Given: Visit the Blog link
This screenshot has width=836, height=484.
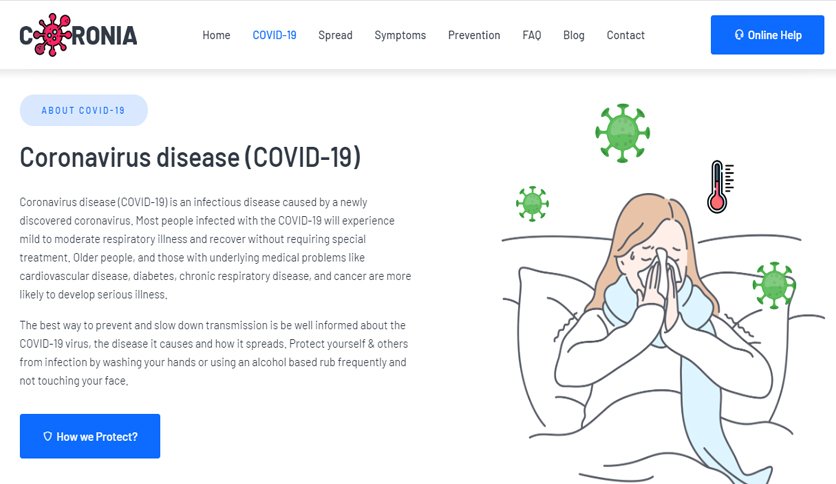Looking at the screenshot, I should click(574, 35).
